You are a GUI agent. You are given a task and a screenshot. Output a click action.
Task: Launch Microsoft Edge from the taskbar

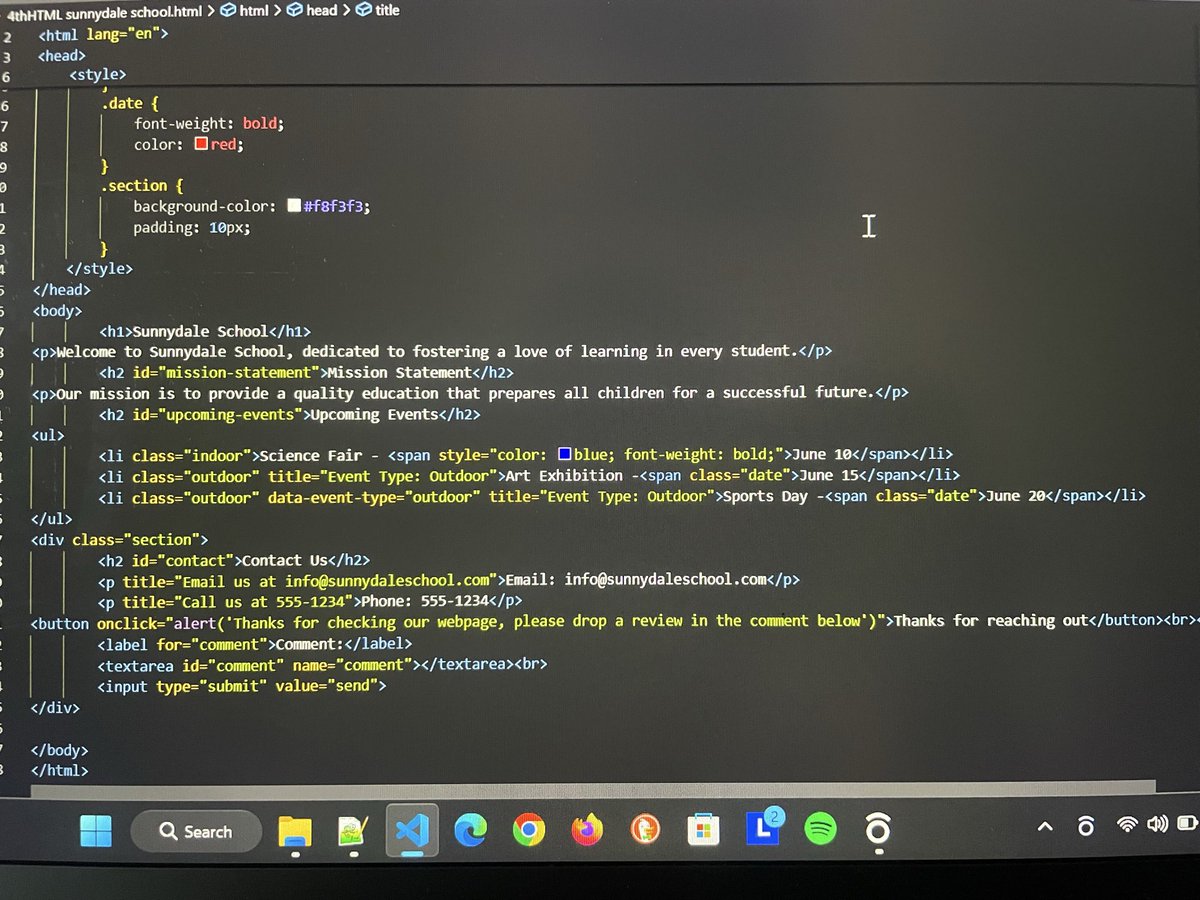point(470,831)
